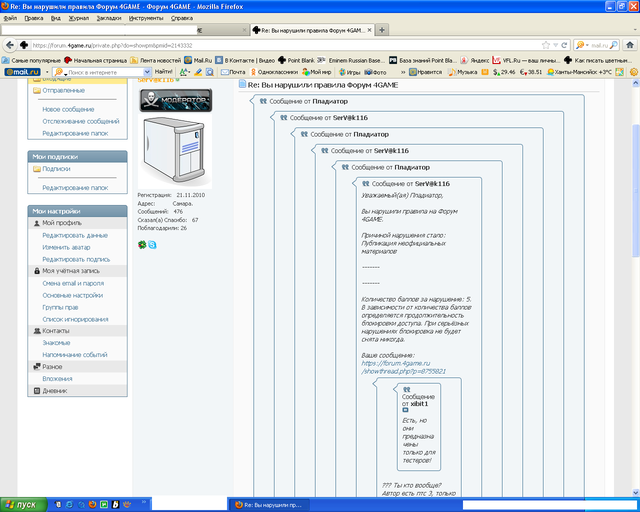640x512 pixels.
Task: Click the Почта icon in Mail.ru toolbar
Action: tap(230, 72)
